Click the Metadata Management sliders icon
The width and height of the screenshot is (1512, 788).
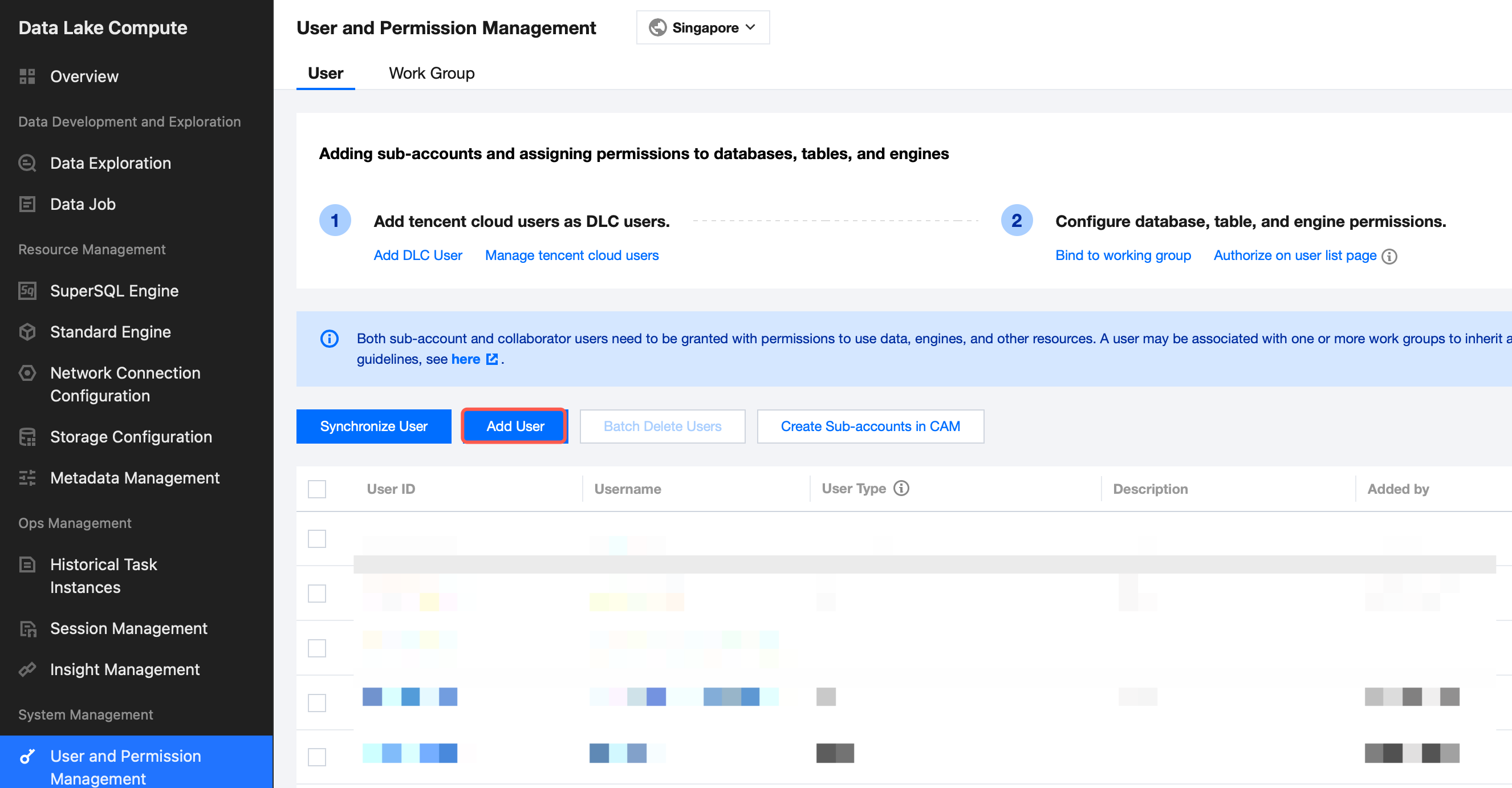click(x=27, y=478)
